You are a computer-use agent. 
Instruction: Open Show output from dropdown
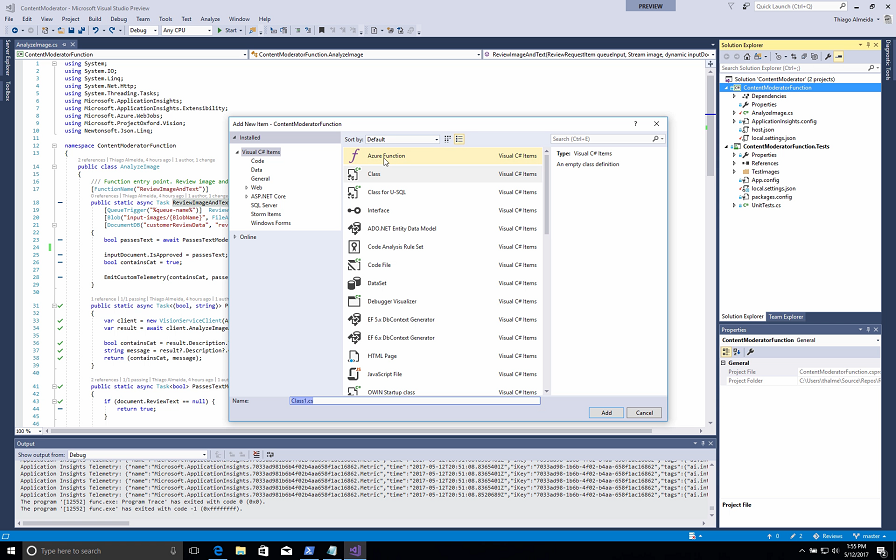[137, 455]
